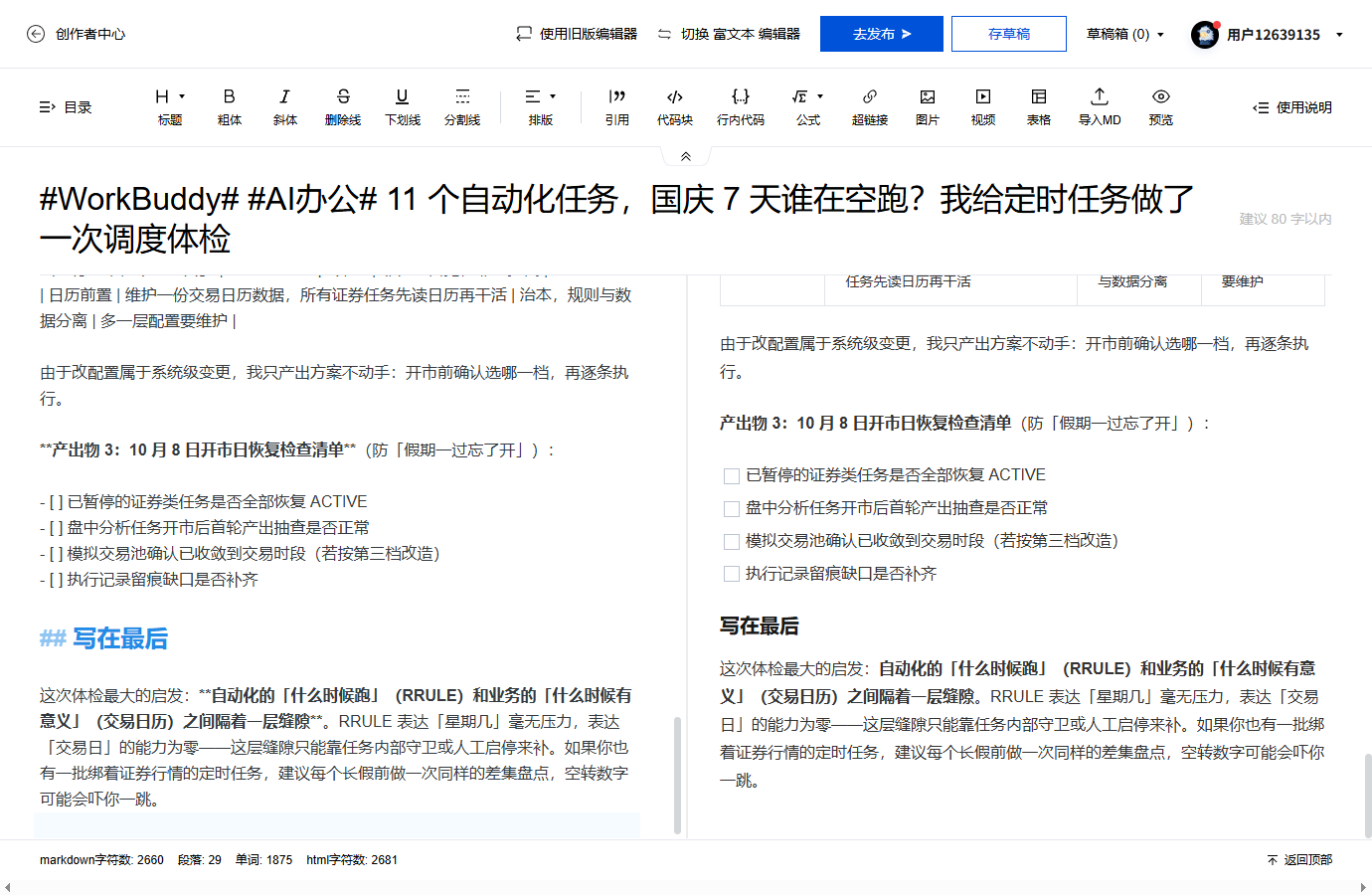Apply 下划线 underline formatting

403,106
